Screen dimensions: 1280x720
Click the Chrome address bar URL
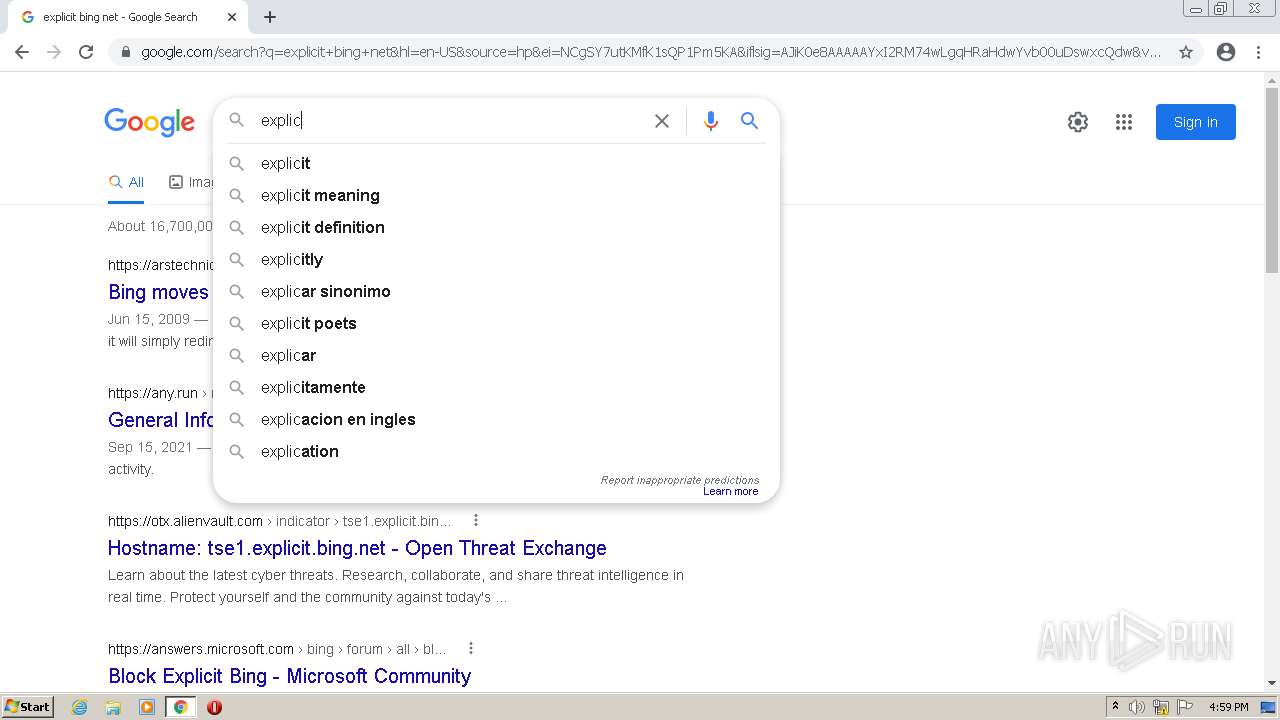[650, 52]
